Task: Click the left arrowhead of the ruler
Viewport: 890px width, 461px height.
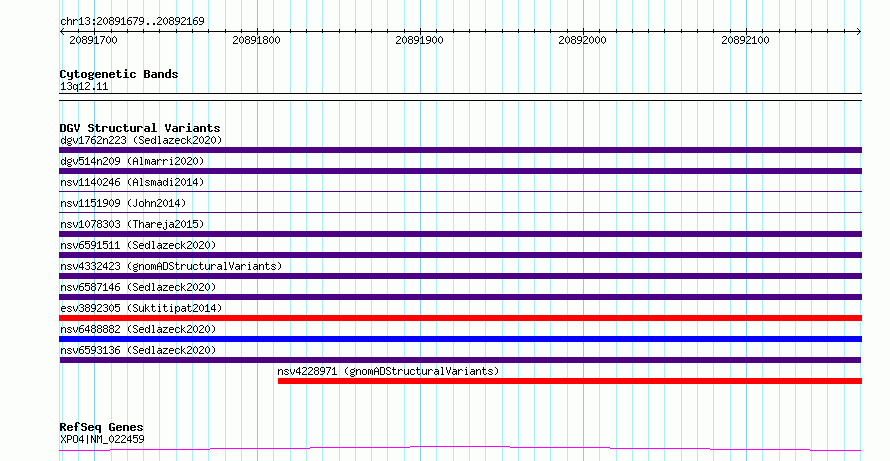Action: (62, 31)
